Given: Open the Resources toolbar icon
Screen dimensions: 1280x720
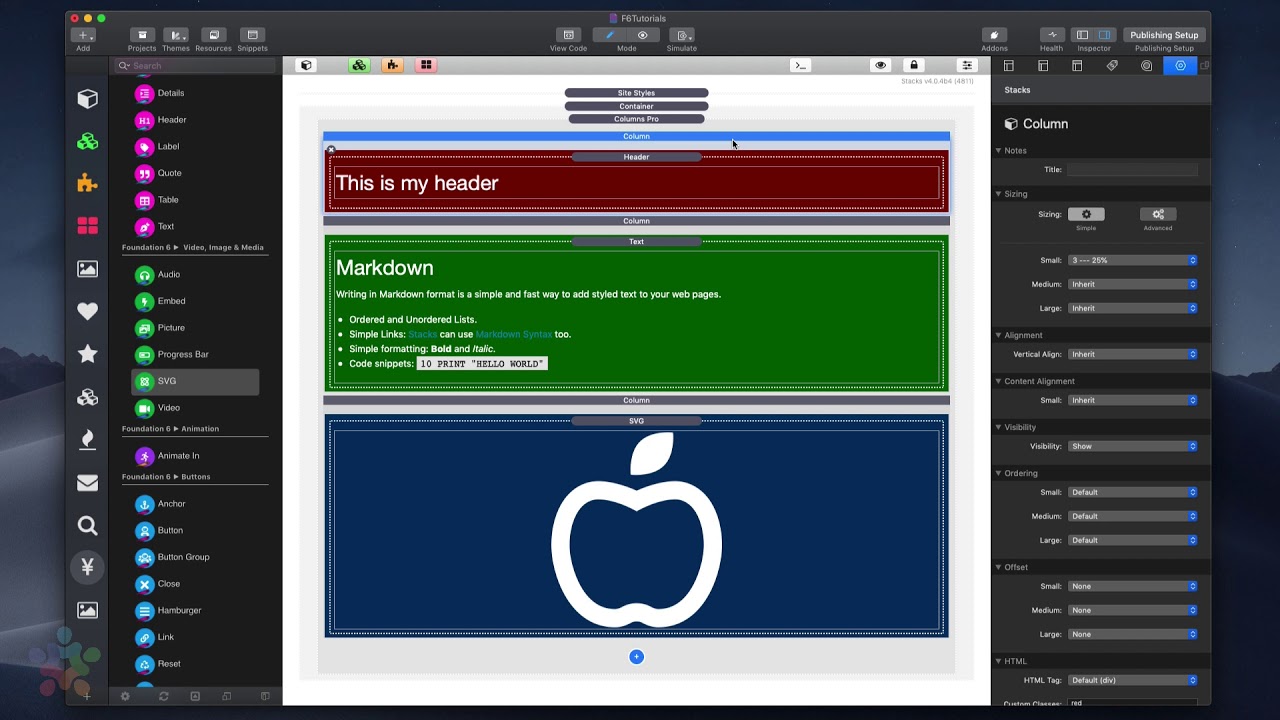Looking at the screenshot, I should pyautogui.click(x=213, y=35).
